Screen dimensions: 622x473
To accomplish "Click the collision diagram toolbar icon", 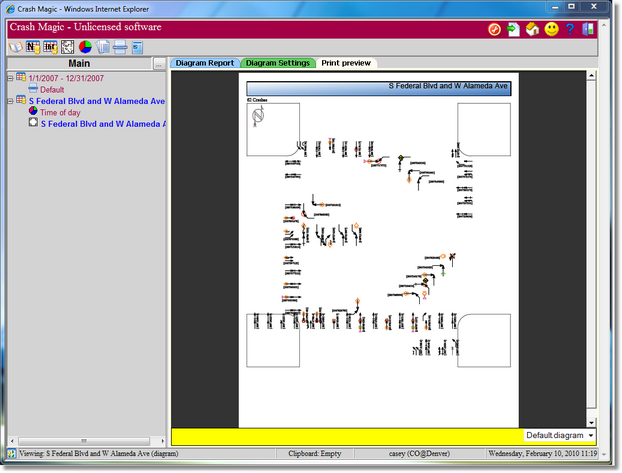I will tap(67, 46).
